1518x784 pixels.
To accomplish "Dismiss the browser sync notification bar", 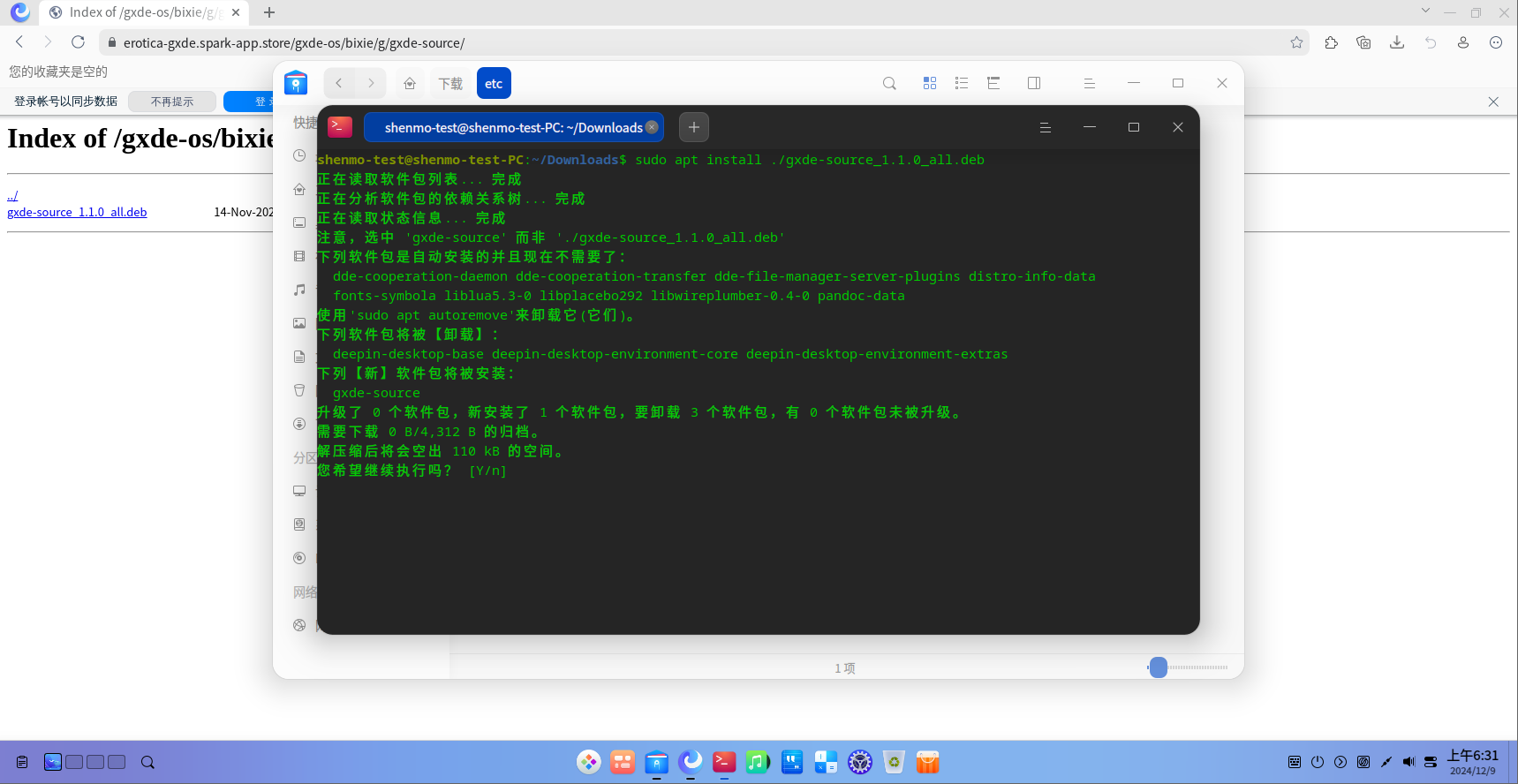I will 1493,102.
